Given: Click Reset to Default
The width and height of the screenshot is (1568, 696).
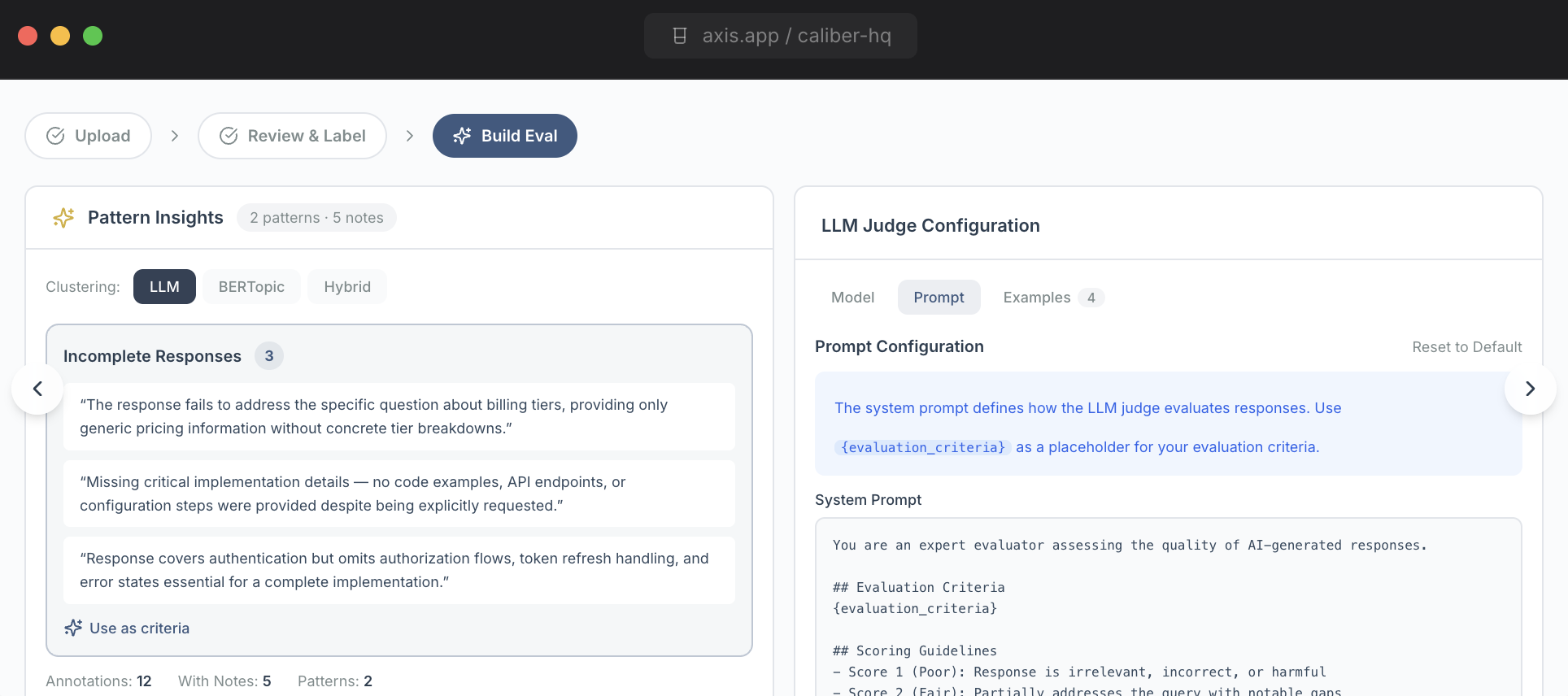Looking at the screenshot, I should tap(1466, 347).
